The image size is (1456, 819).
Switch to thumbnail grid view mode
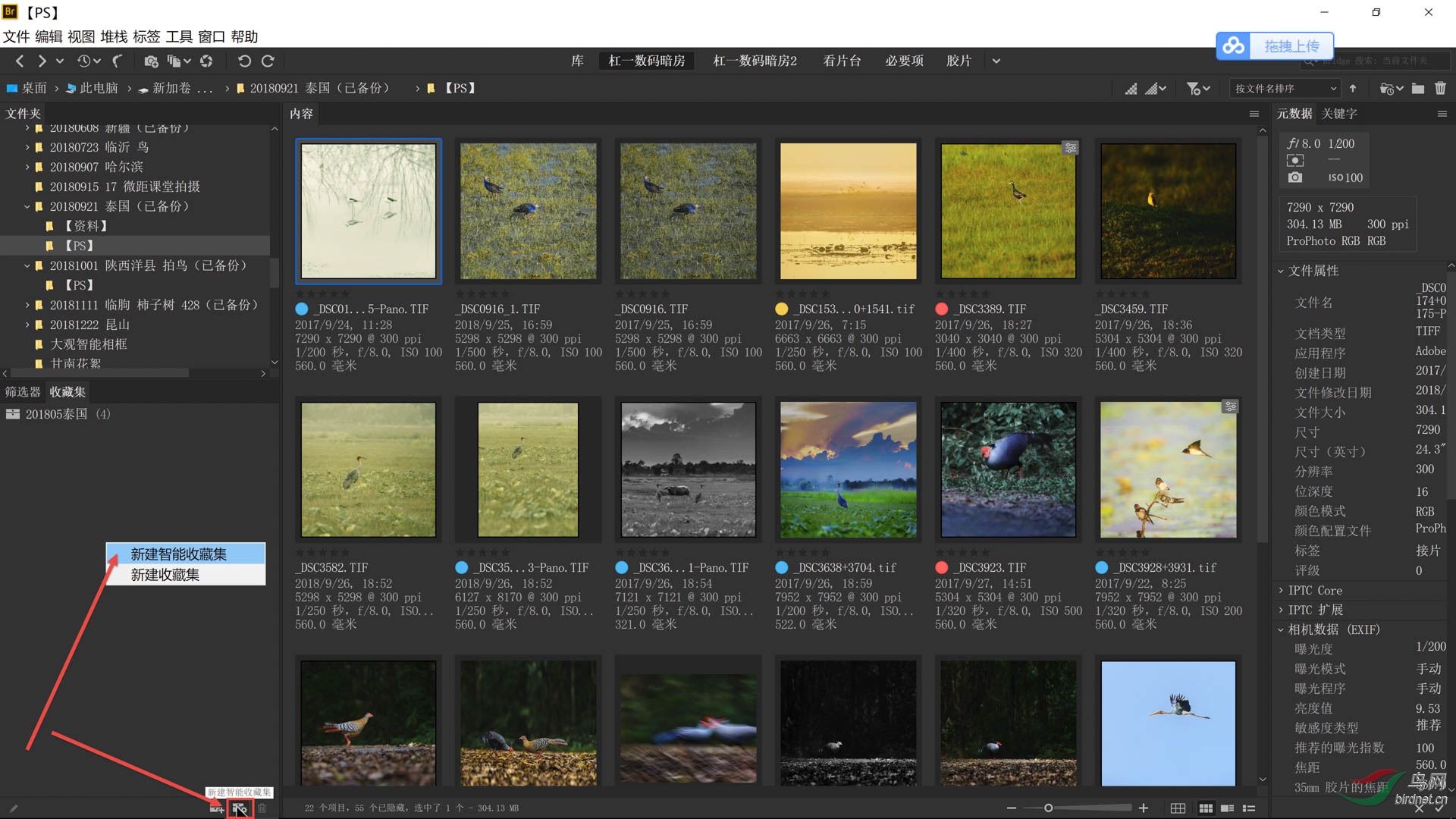pos(1205,808)
